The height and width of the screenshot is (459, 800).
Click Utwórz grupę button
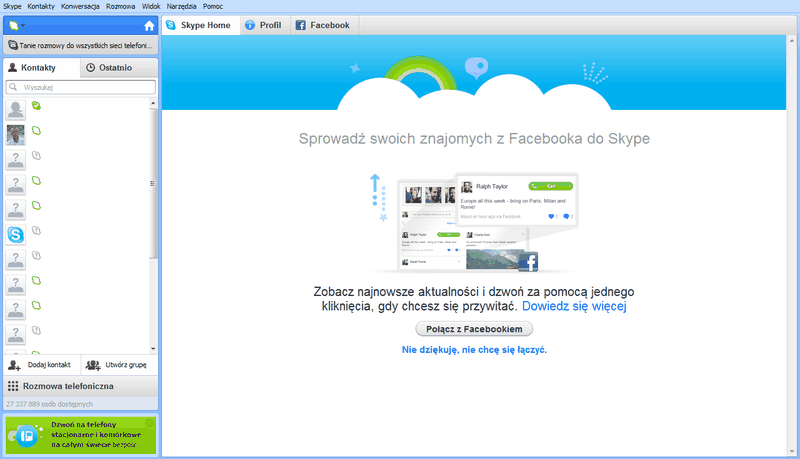tap(119, 365)
